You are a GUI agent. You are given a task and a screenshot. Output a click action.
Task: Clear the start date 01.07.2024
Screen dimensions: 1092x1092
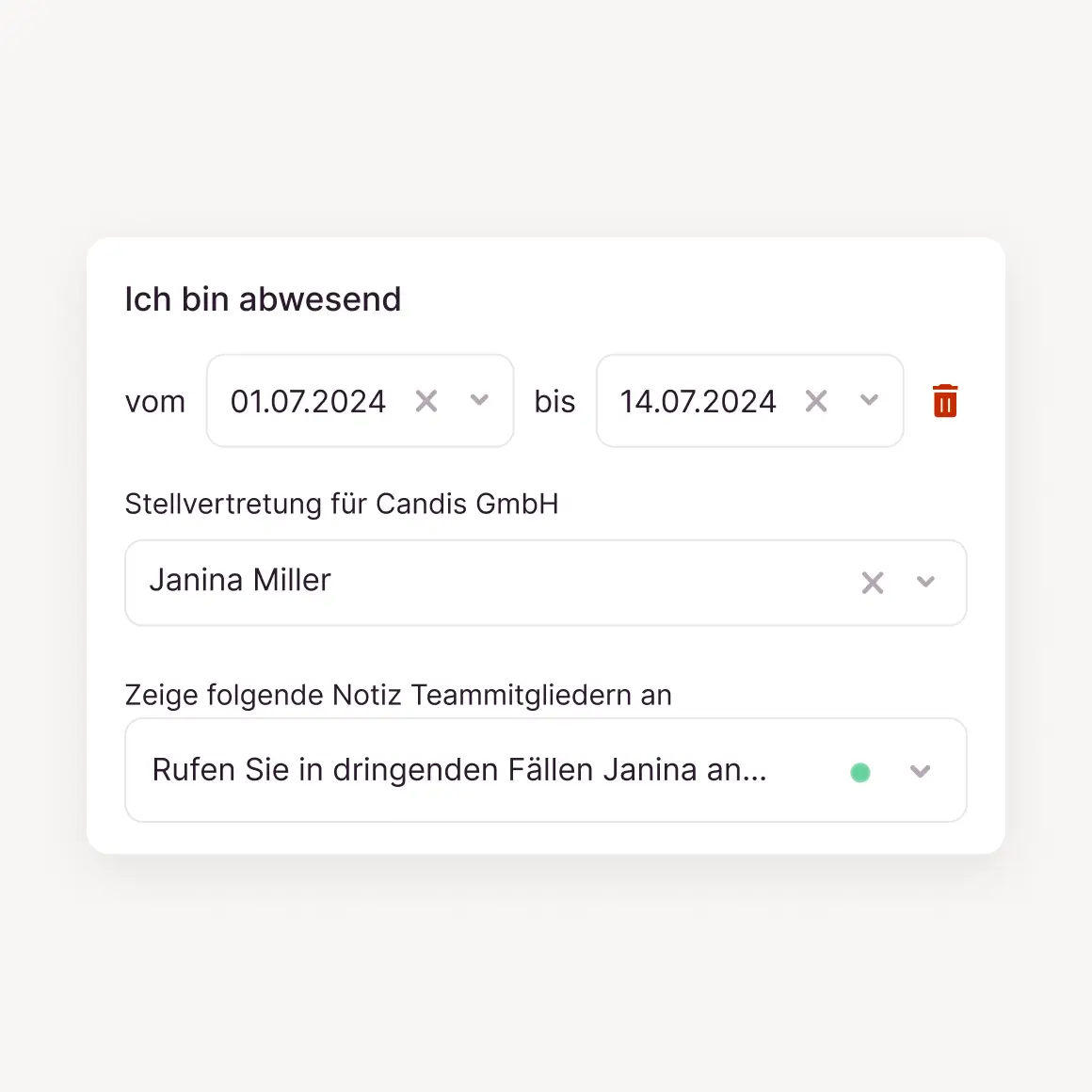pyautogui.click(x=426, y=402)
